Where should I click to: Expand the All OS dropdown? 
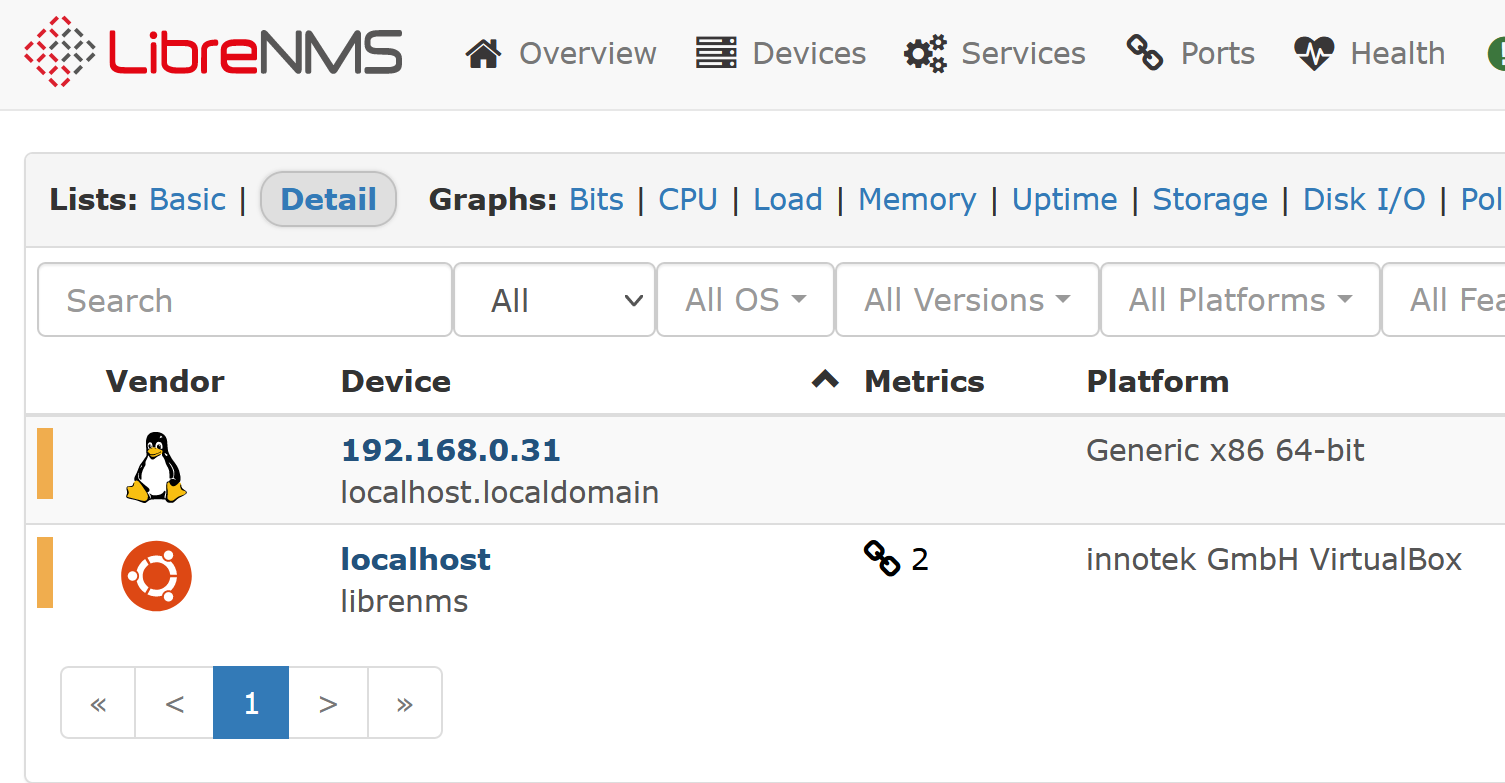point(745,300)
